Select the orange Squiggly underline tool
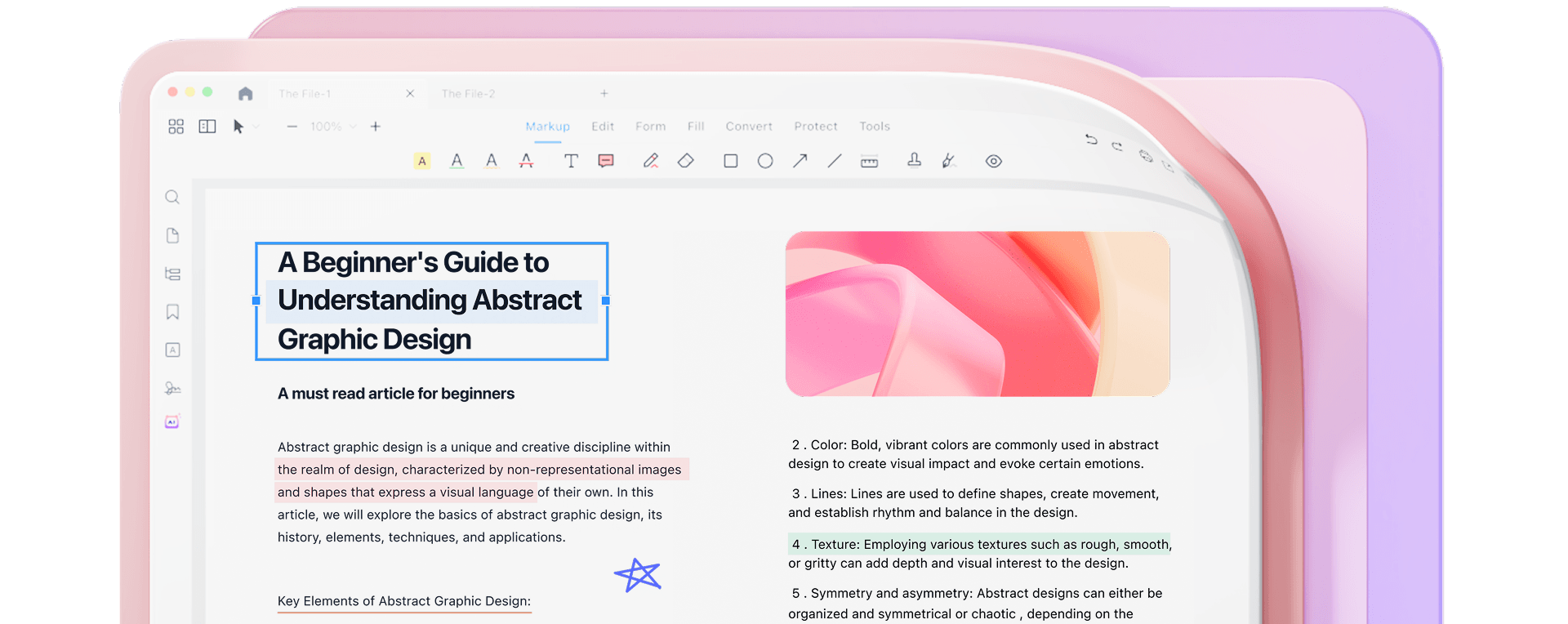 [492, 161]
